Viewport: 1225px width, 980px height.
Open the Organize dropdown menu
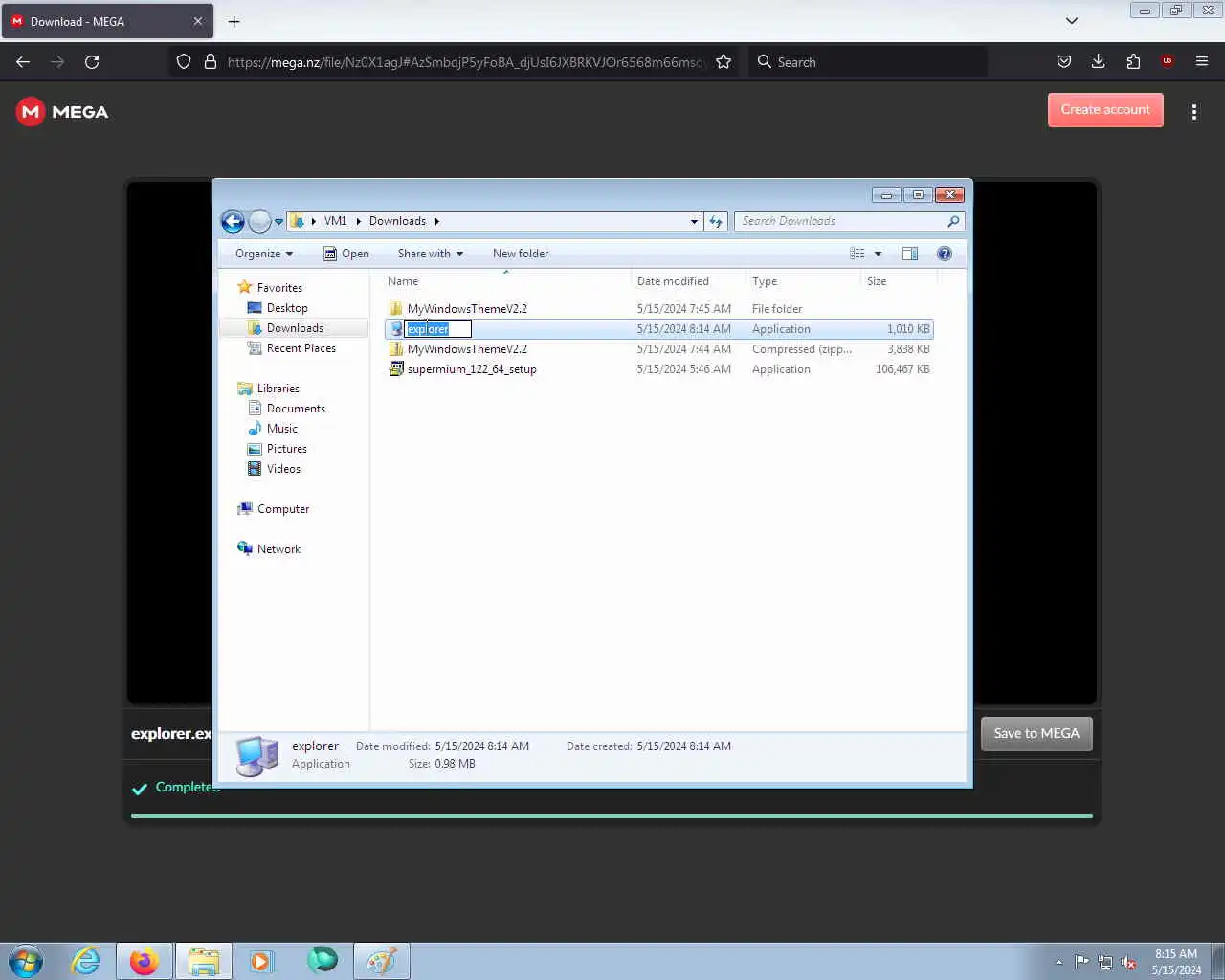click(x=264, y=254)
